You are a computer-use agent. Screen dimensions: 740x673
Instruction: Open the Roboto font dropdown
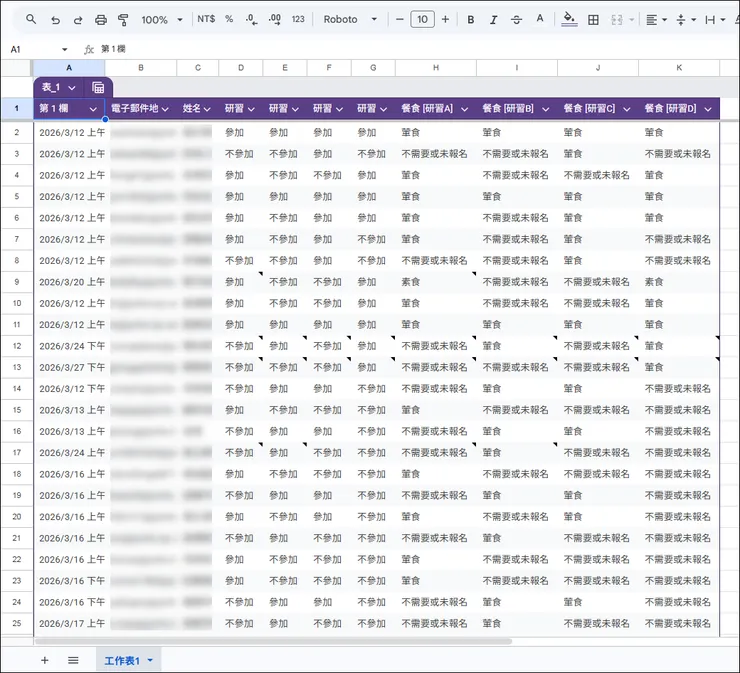350,19
